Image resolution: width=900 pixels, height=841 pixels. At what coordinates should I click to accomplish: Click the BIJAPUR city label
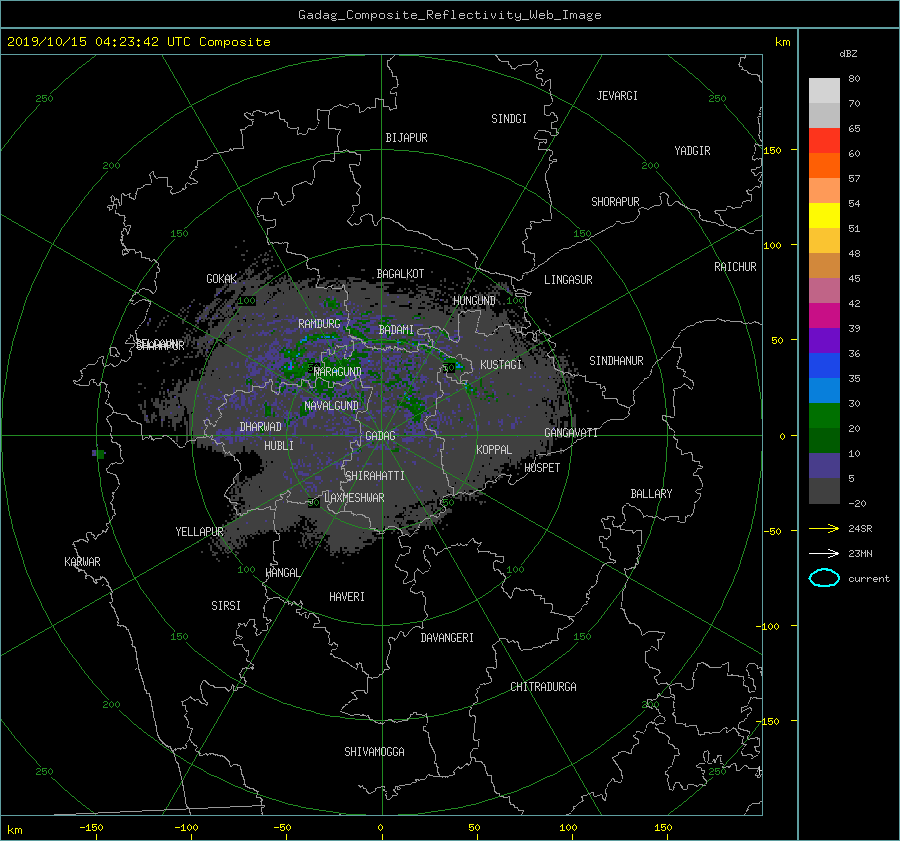click(406, 138)
